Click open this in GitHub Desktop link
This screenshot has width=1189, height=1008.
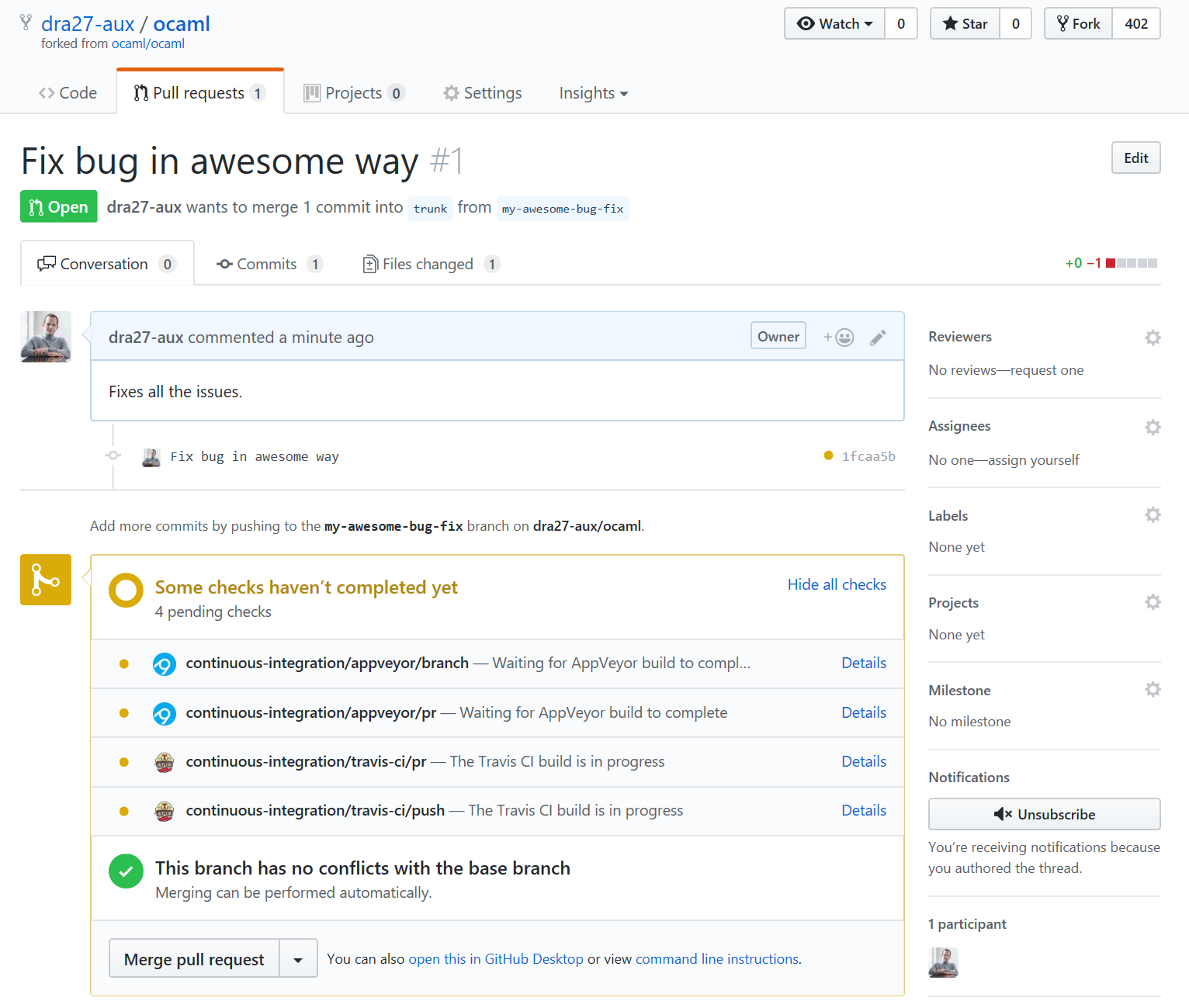496,959
